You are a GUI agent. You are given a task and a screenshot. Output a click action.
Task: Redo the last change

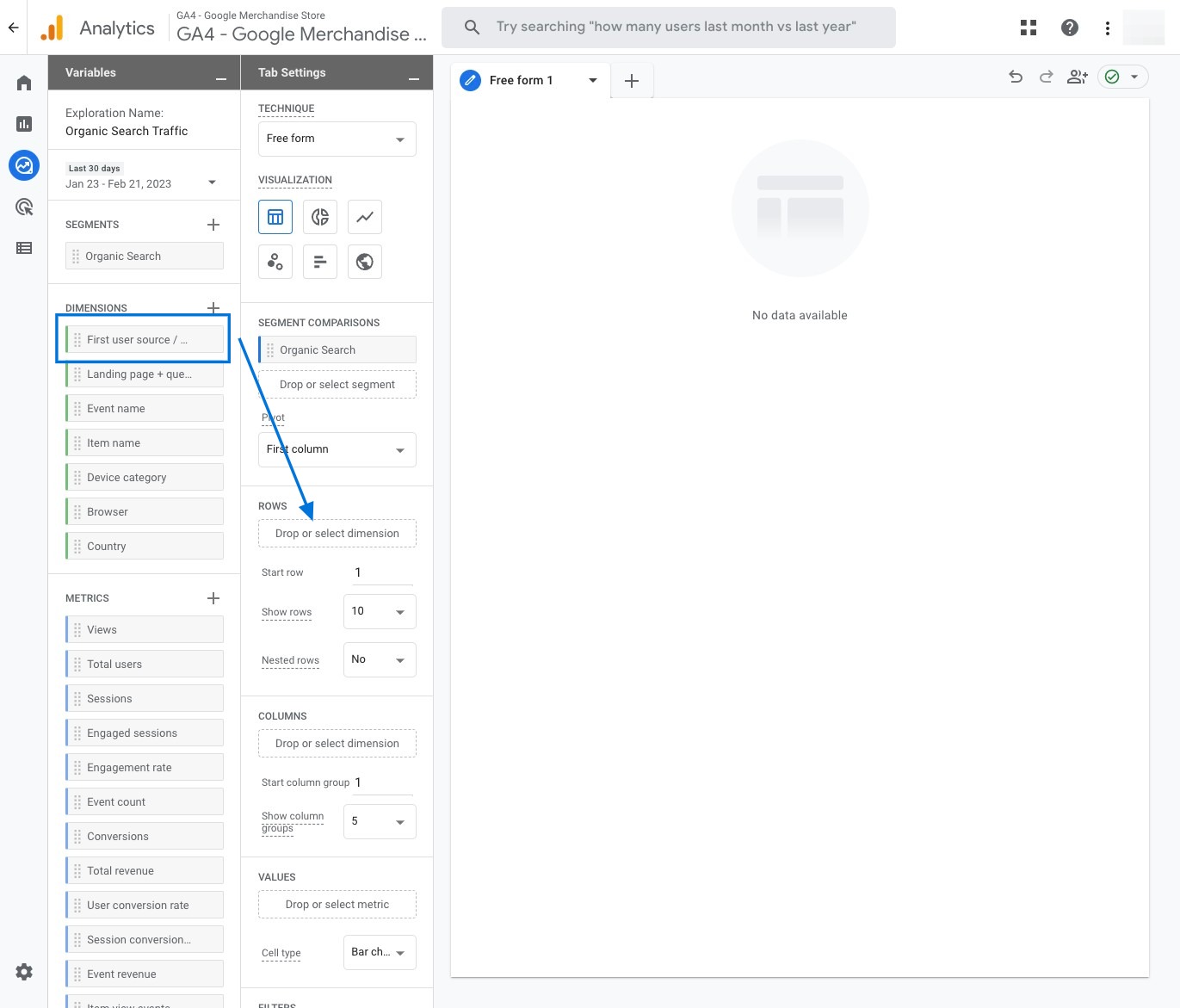click(x=1046, y=77)
